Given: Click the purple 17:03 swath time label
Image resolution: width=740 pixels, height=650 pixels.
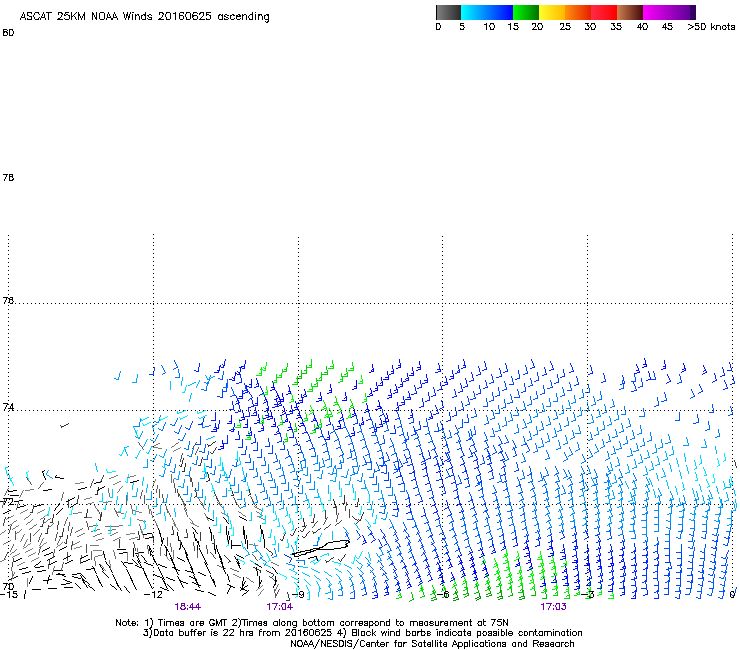Looking at the screenshot, I should (x=553, y=607).
